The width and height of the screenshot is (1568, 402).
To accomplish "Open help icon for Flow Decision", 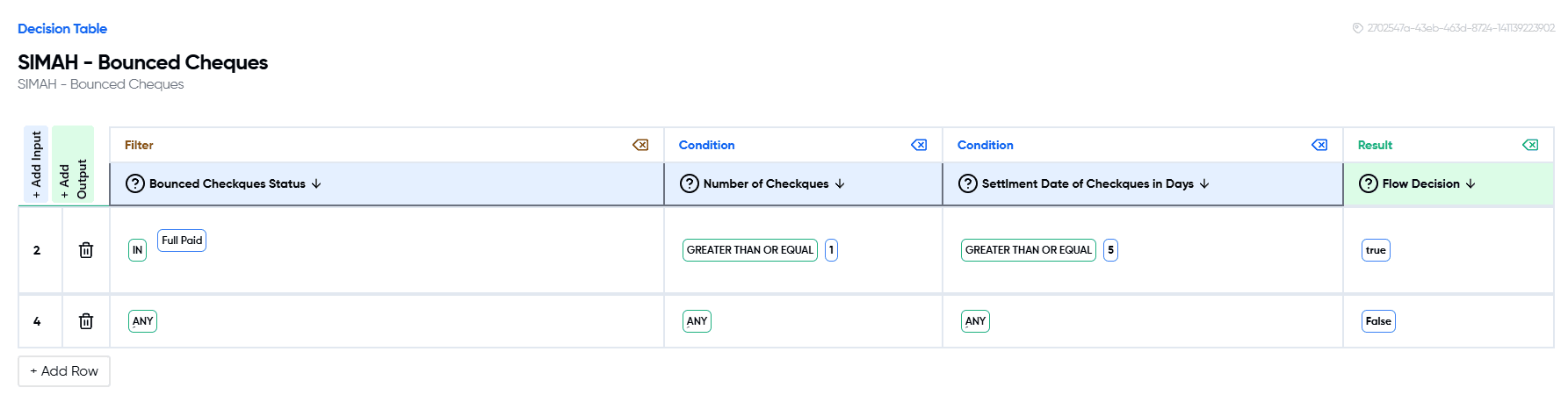I will [1369, 183].
